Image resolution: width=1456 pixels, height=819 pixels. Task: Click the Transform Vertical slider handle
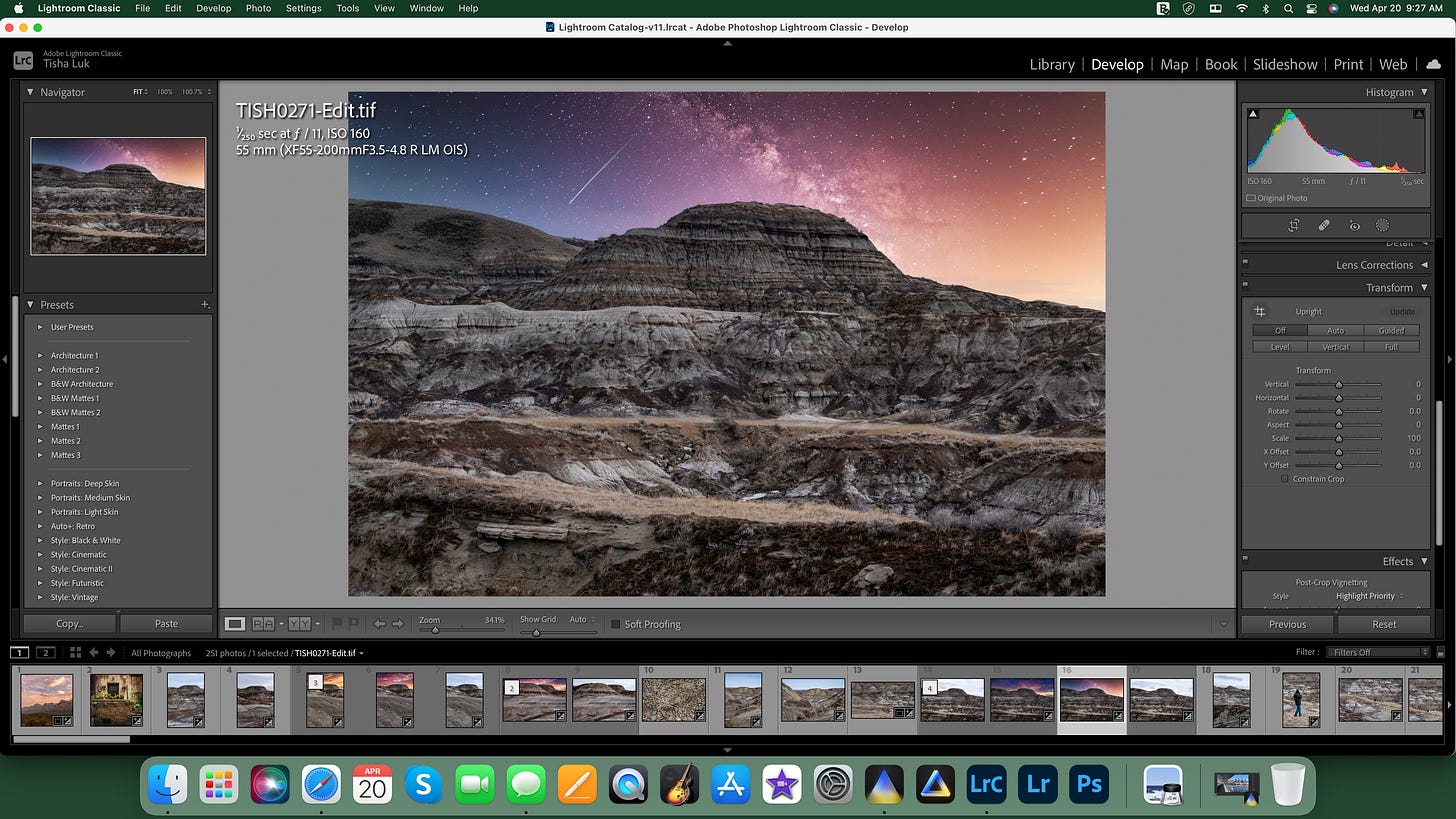tap(1338, 384)
